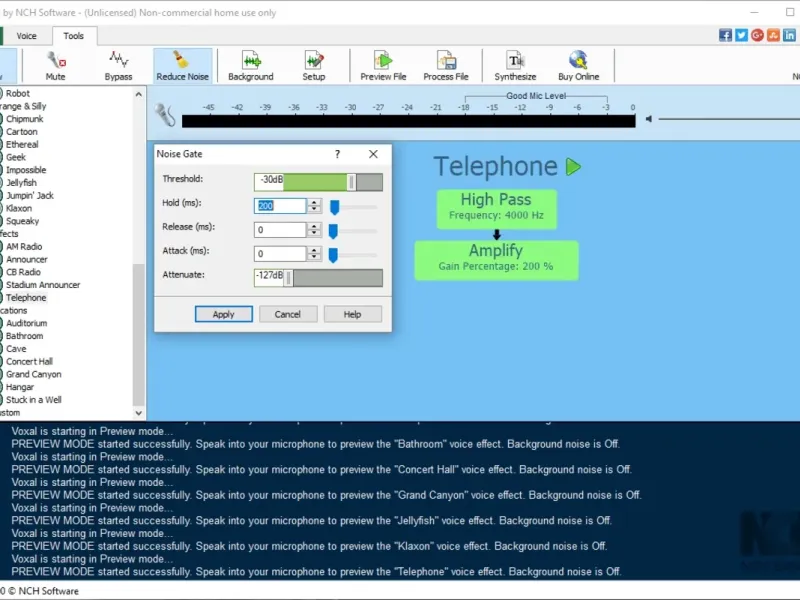The height and width of the screenshot is (600, 800).
Task: Click the Hold (ms) input field
Action: [280, 206]
